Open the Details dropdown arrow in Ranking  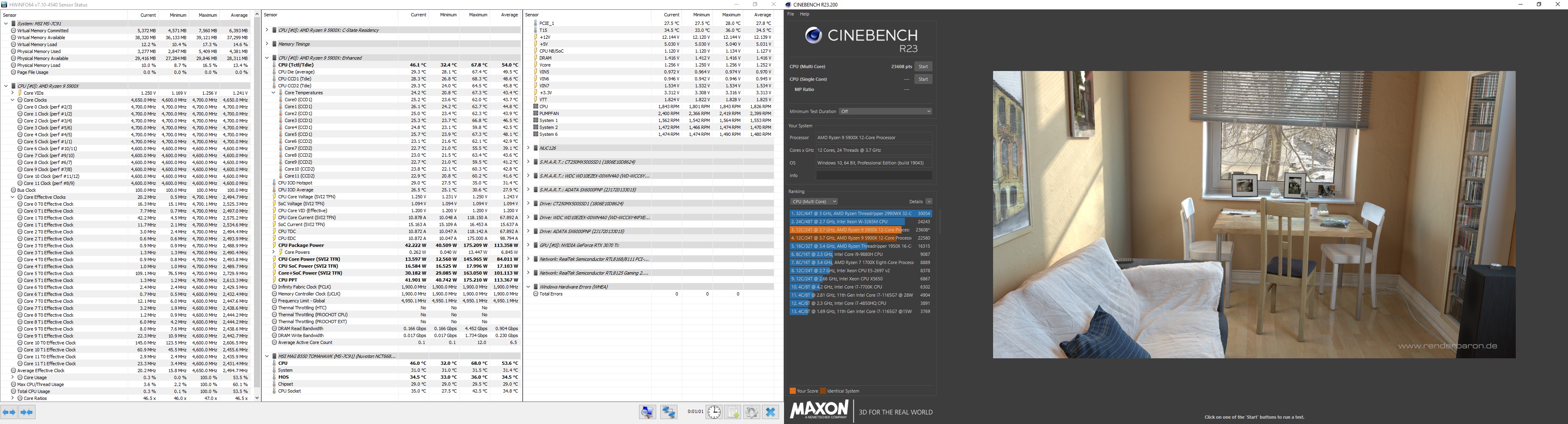coord(929,201)
